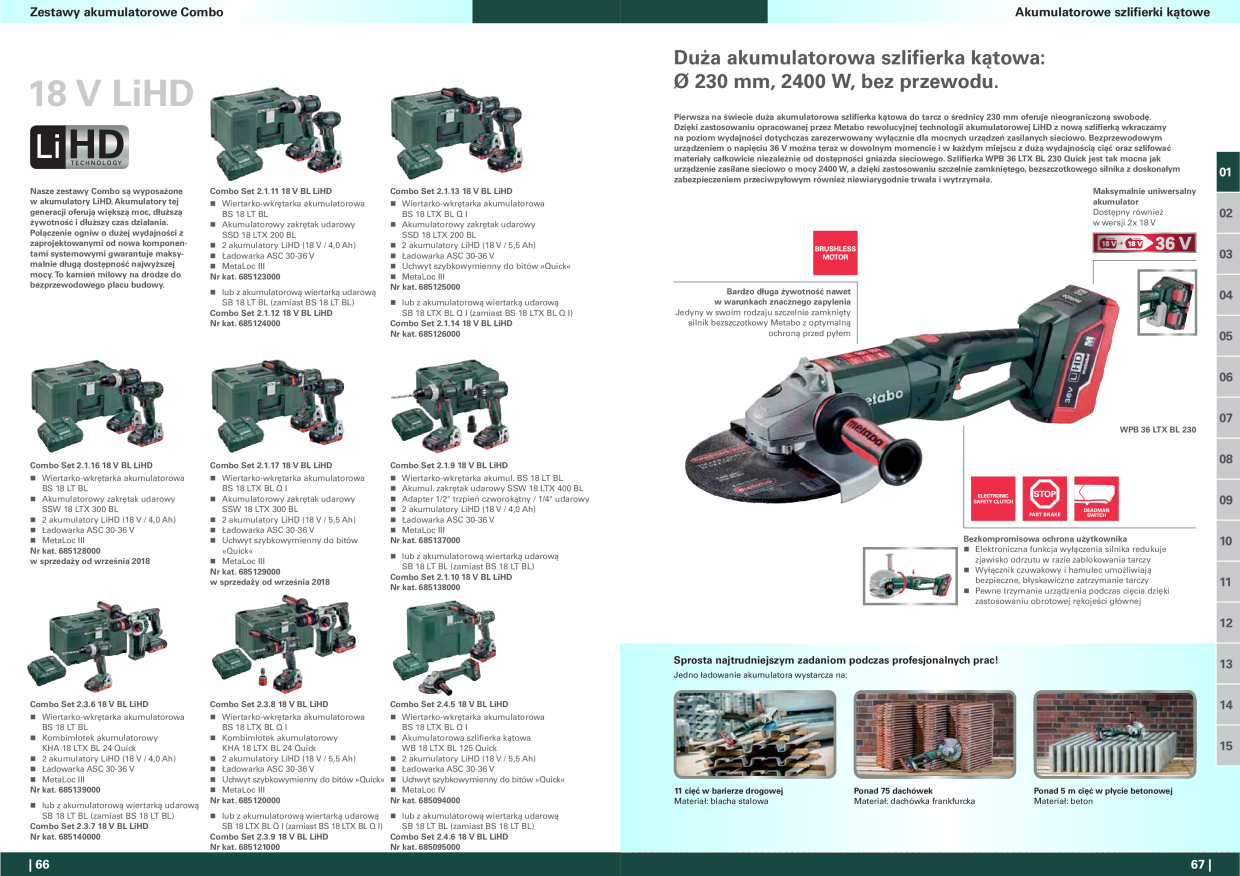1240x876 pixels.
Task: Click caption '11 cięć w barierze drogowej'
Action: pos(728,791)
